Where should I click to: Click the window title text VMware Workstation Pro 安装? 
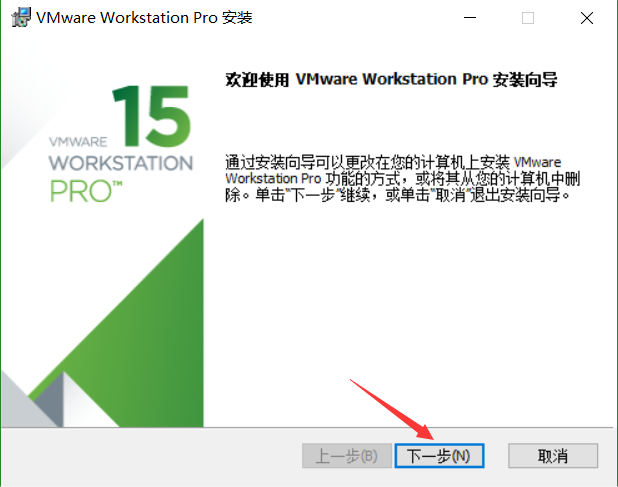coord(144,18)
